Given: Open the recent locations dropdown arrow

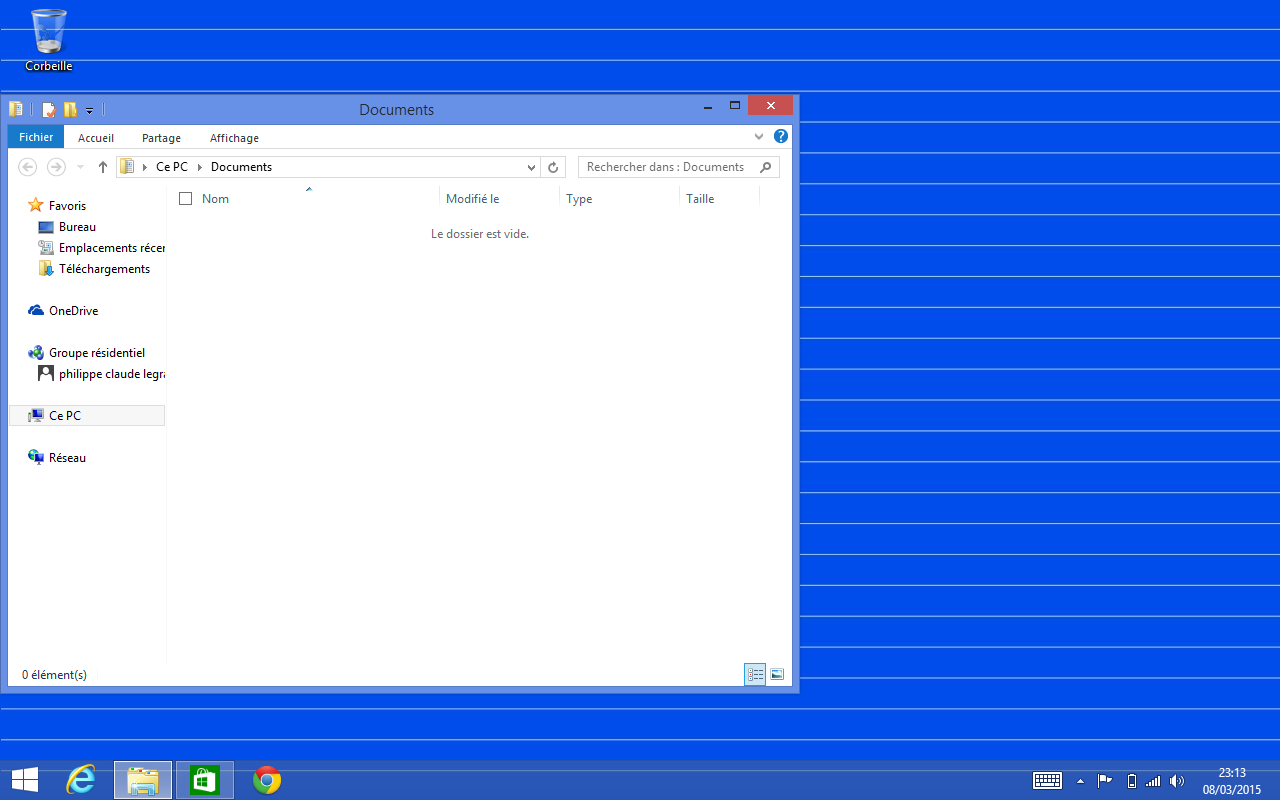Looking at the screenshot, I should pyautogui.click(x=80, y=167).
